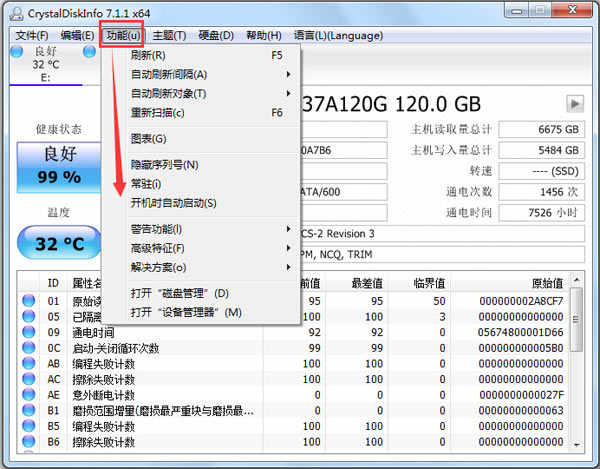Screen dimensions: 600x469
Task: Click the next disk arrow button
Action: point(575,104)
